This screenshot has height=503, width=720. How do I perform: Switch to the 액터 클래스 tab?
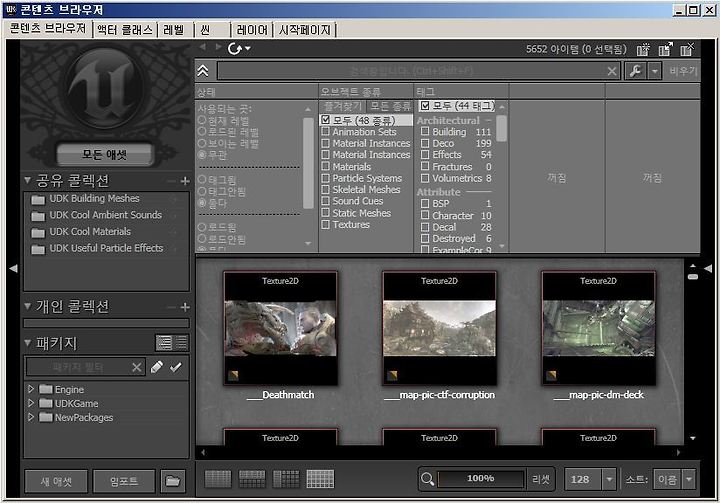click(x=124, y=30)
